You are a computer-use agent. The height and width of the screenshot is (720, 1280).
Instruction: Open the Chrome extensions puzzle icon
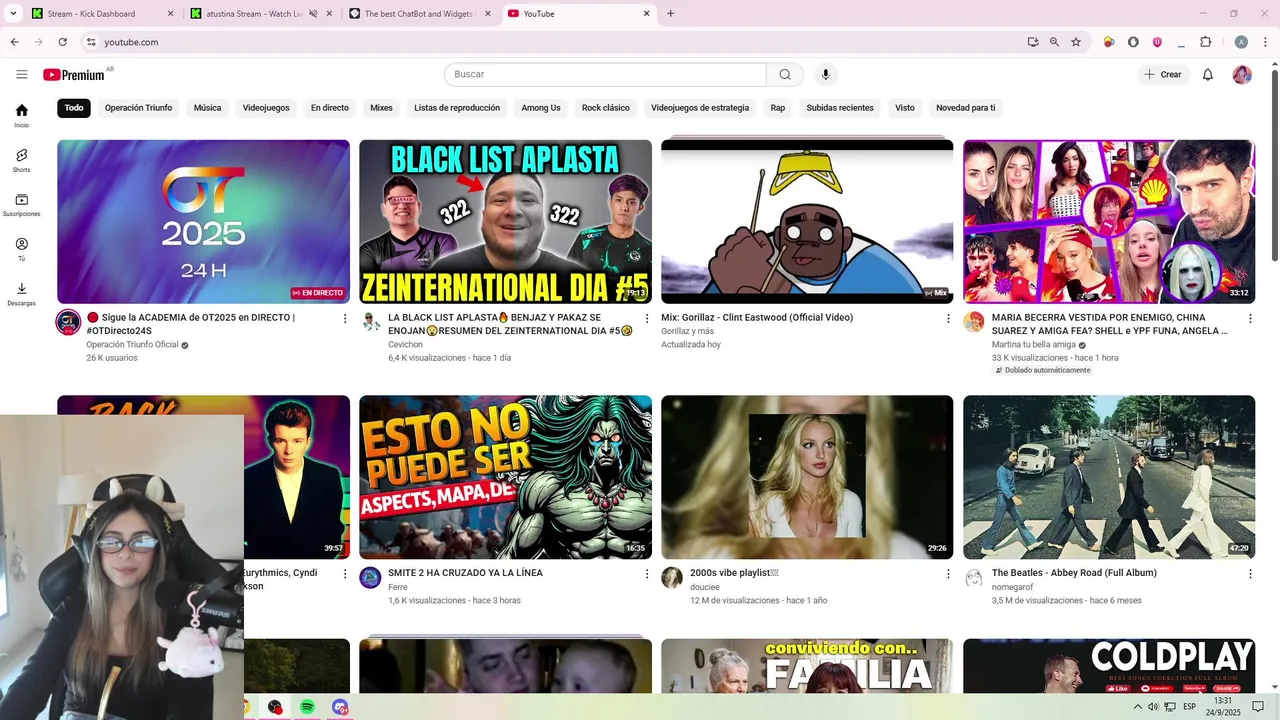[1205, 42]
